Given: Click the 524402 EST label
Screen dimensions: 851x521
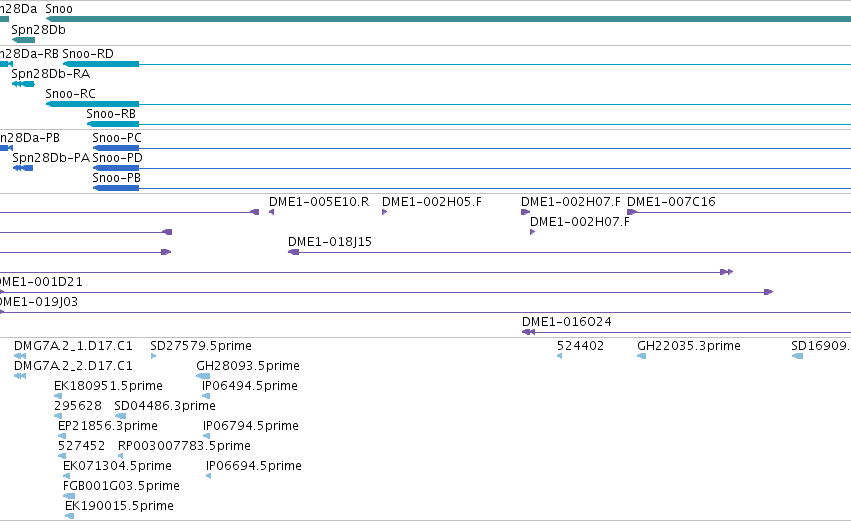Looking at the screenshot, I should (580, 346).
